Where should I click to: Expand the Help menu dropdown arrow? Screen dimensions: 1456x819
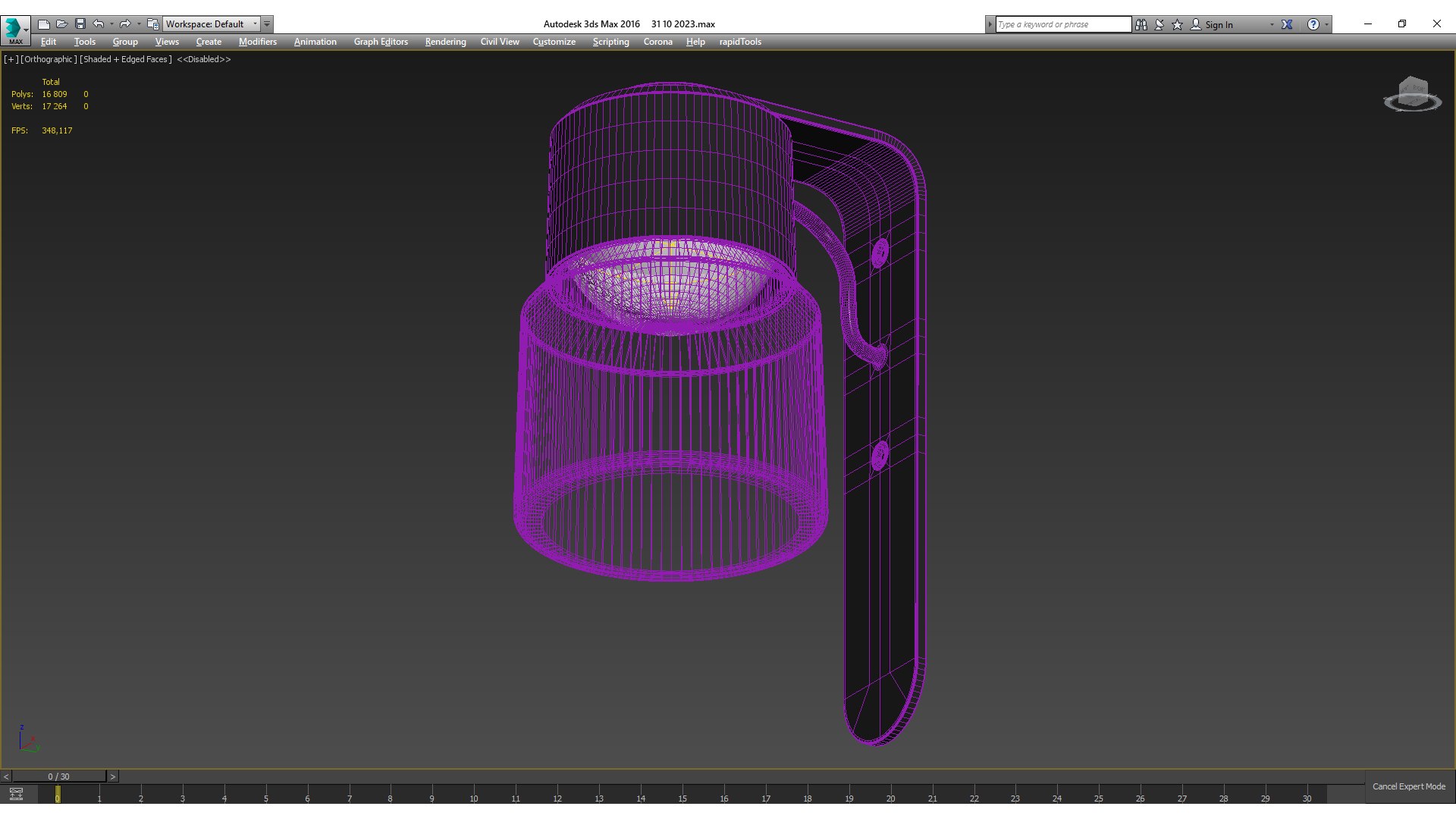pos(1326,24)
